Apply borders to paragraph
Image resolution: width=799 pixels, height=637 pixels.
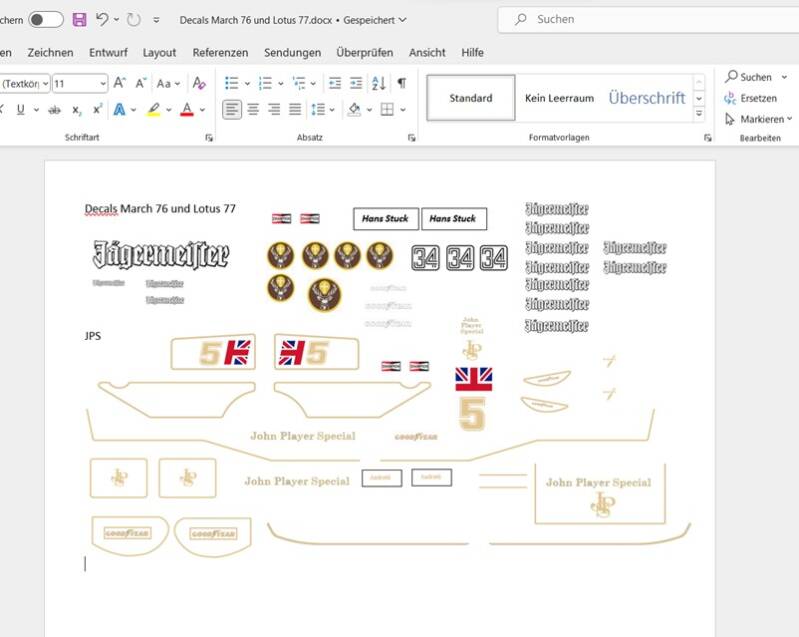tap(387, 110)
